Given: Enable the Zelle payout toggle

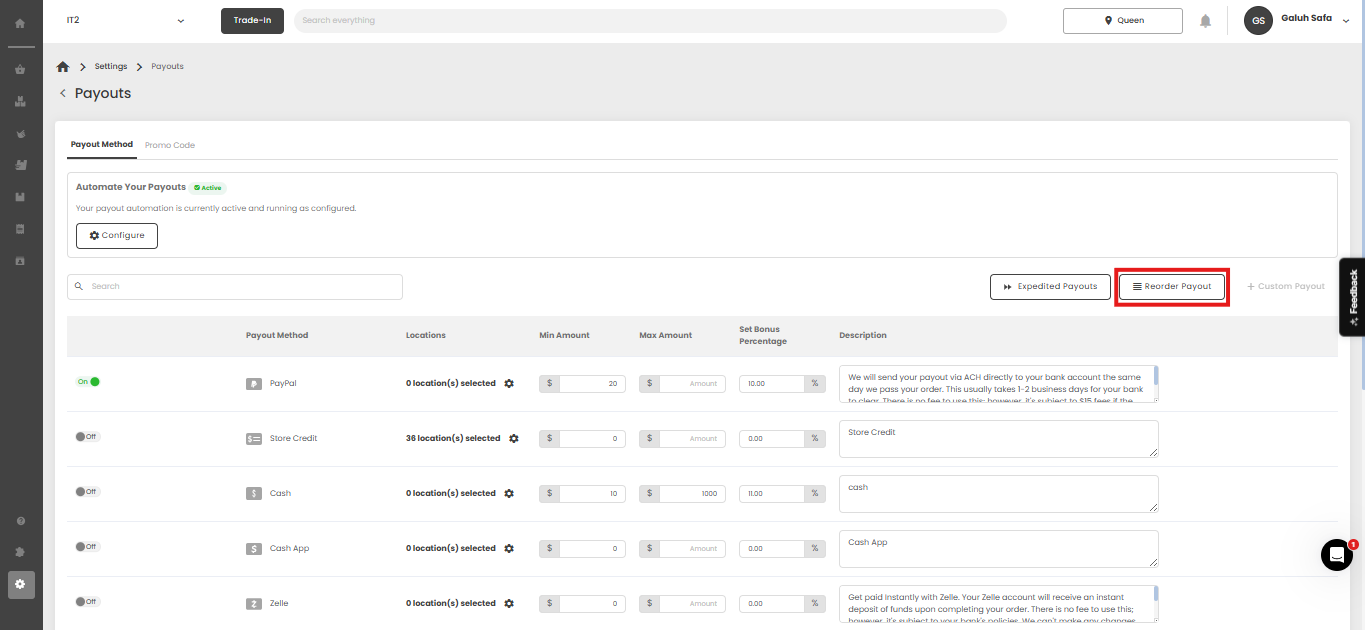Looking at the screenshot, I should click(x=88, y=602).
